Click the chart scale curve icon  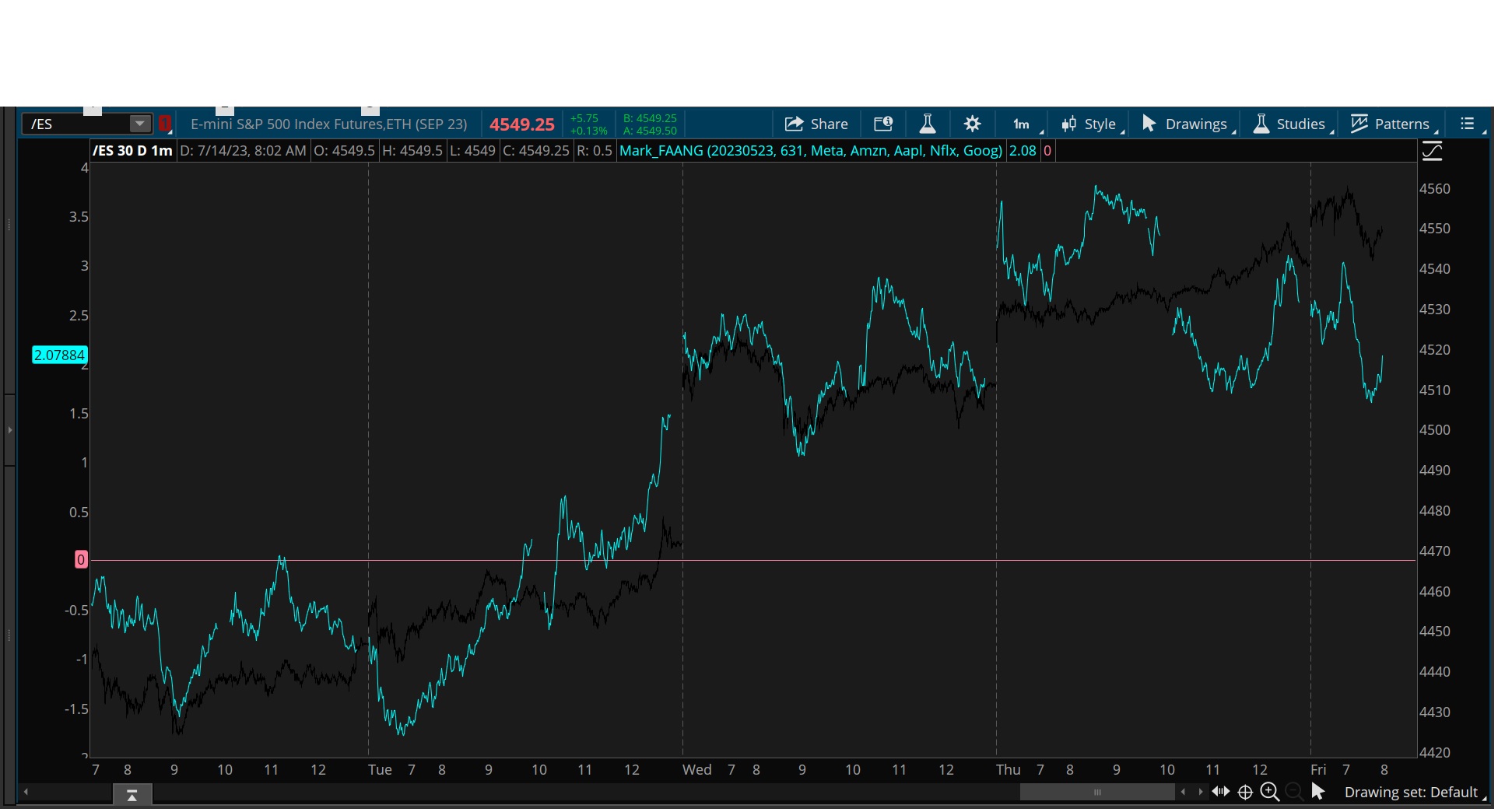coord(1432,151)
